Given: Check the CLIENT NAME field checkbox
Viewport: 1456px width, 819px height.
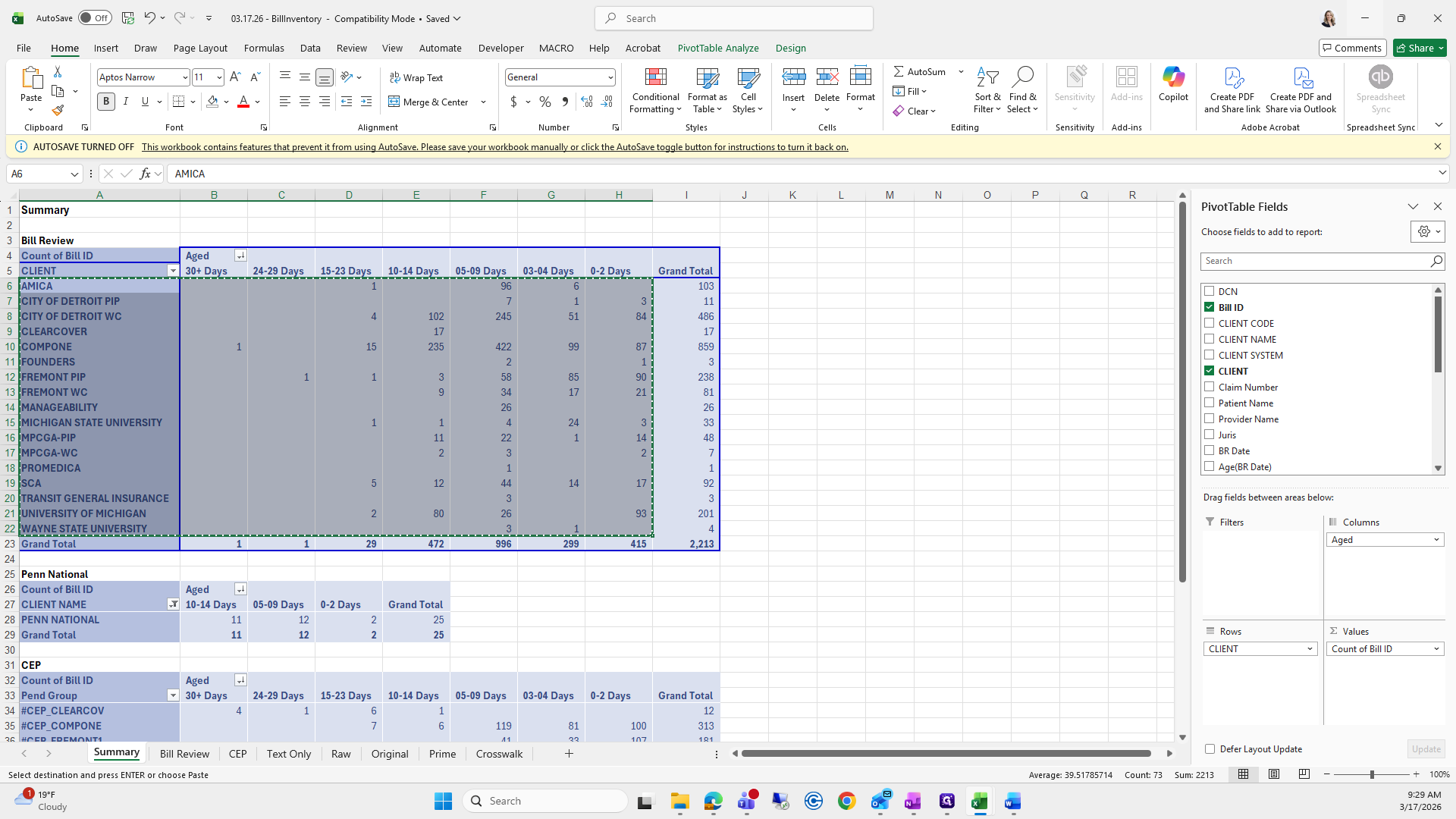Looking at the screenshot, I should coord(1210,339).
